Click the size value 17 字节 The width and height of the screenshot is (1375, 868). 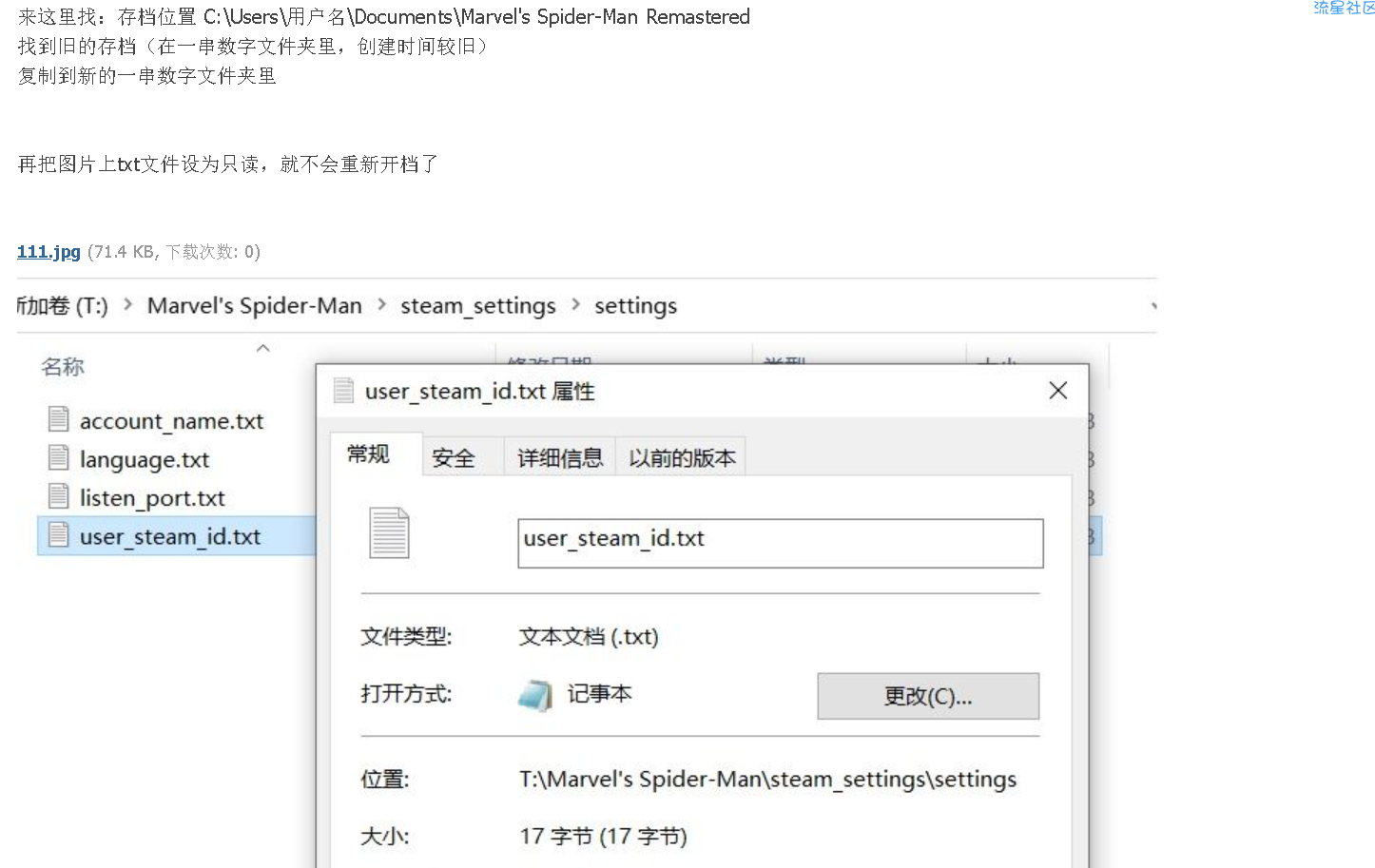[603, 837]
